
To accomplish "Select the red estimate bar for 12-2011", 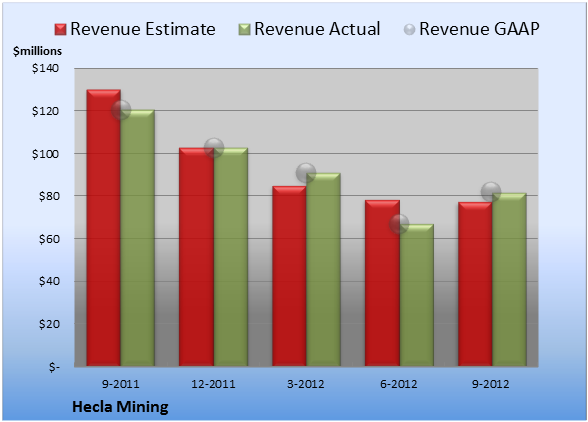I will coord(196,257).
